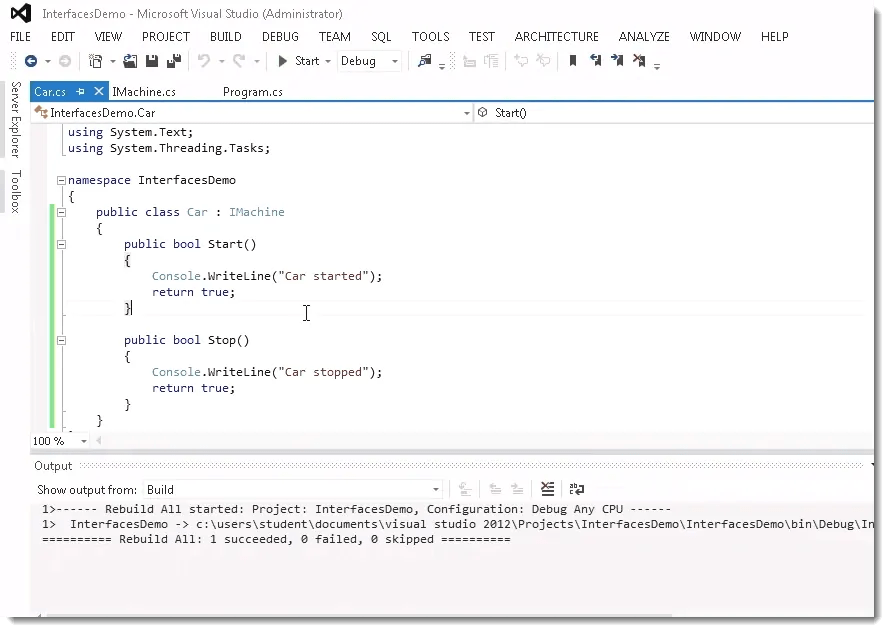Click the Navigate Backward arrow icon
The width and height of the screenshot is (889, 632).
point(33,61)
